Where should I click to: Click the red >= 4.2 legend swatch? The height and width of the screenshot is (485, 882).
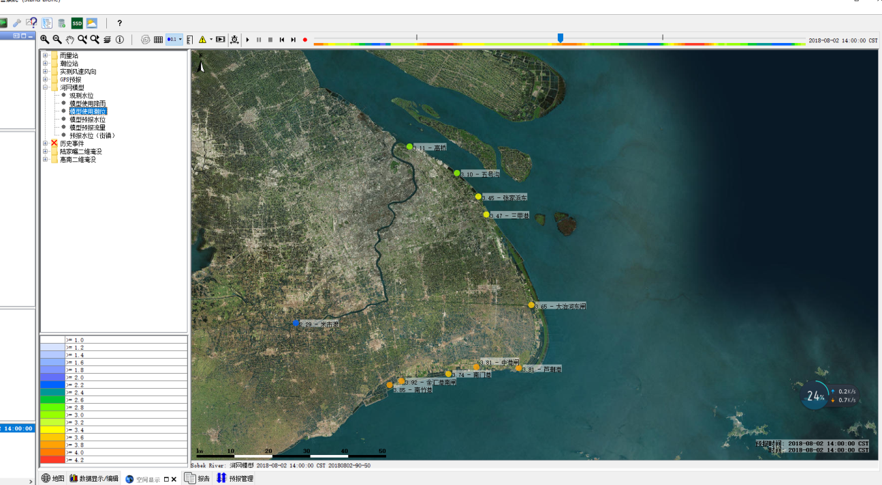point(53,460)
